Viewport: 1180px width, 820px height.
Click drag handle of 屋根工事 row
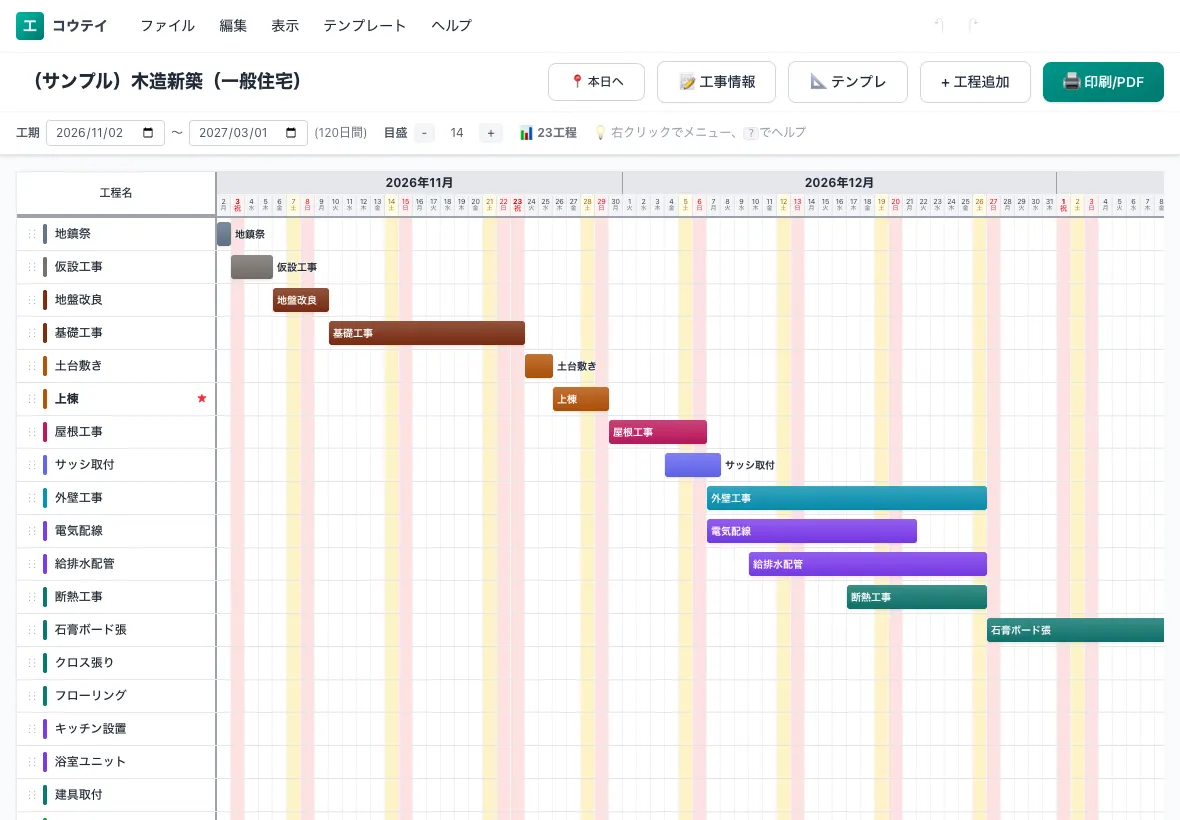coord(32,432)
